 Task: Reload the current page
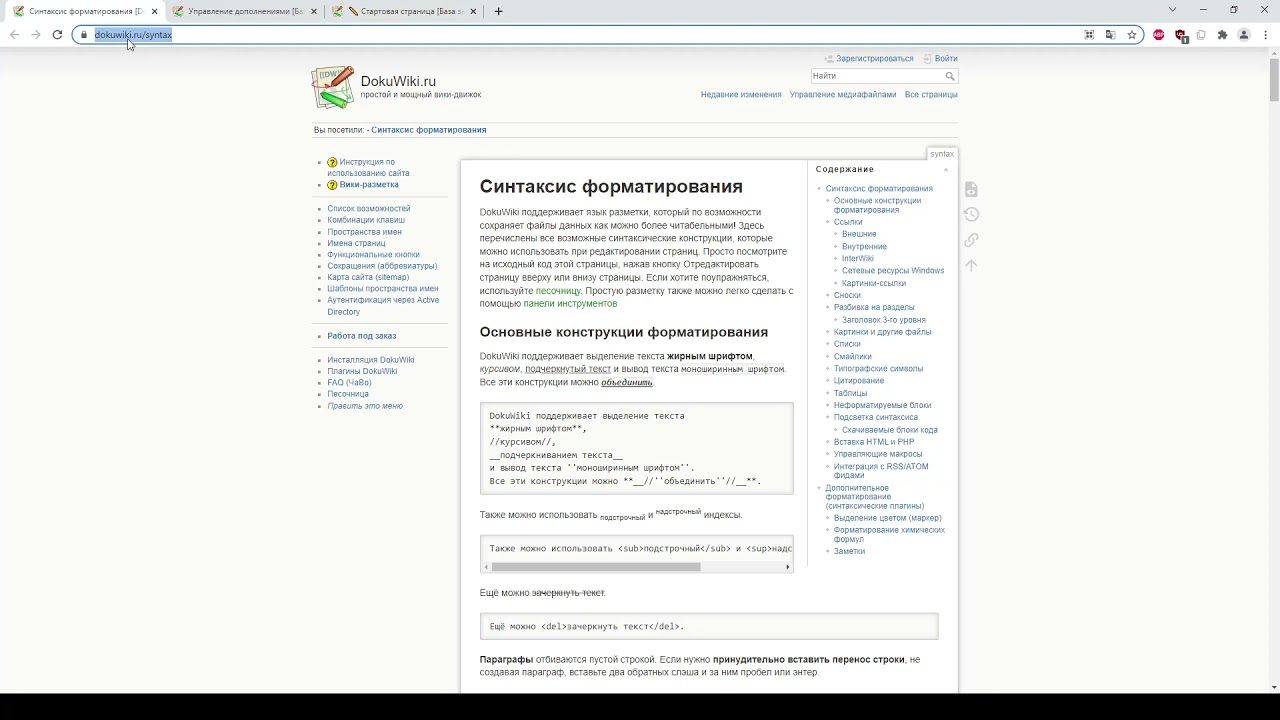point(57,34)
